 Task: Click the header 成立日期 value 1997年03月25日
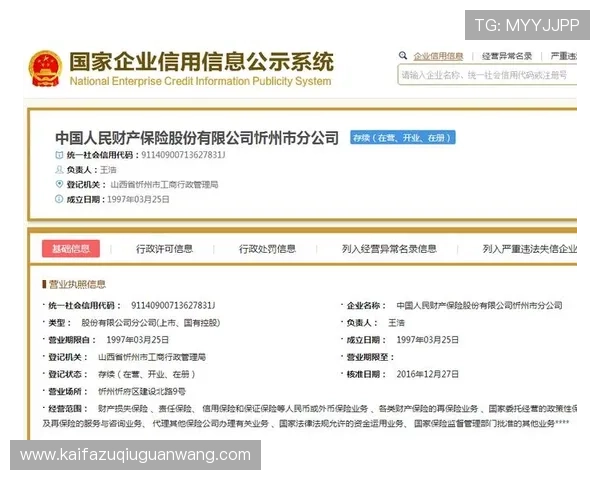point(138,199)
